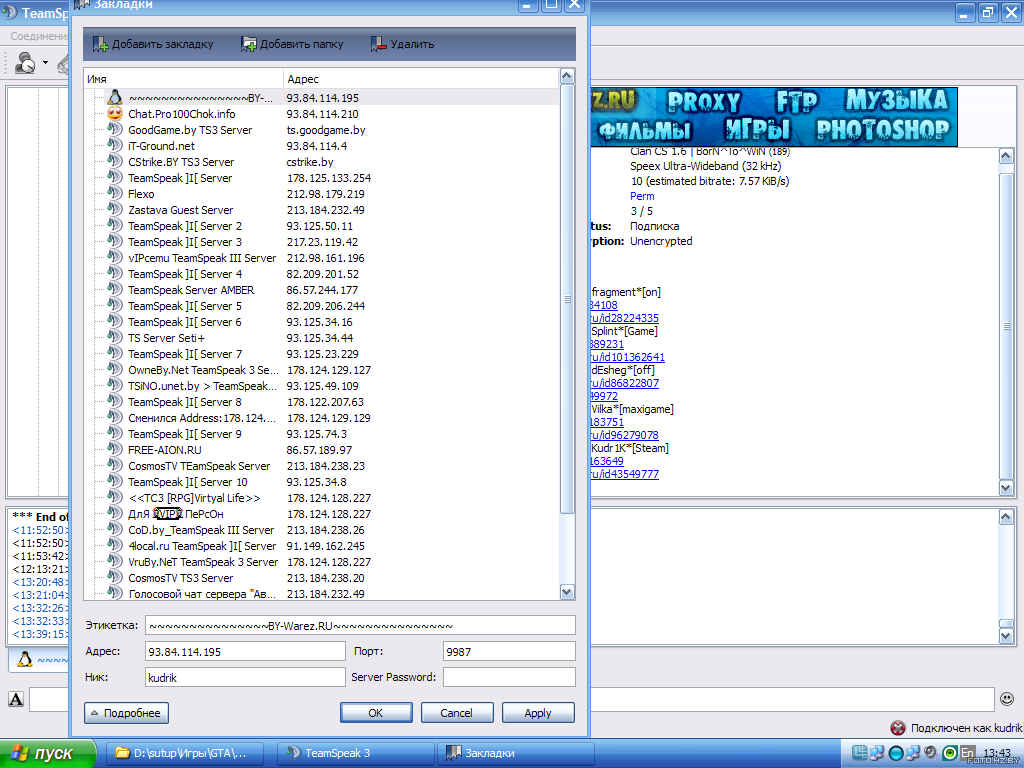Click the Cancel button in bookmarks dialog
This screenshot has height=768, width=1024.
456,713
